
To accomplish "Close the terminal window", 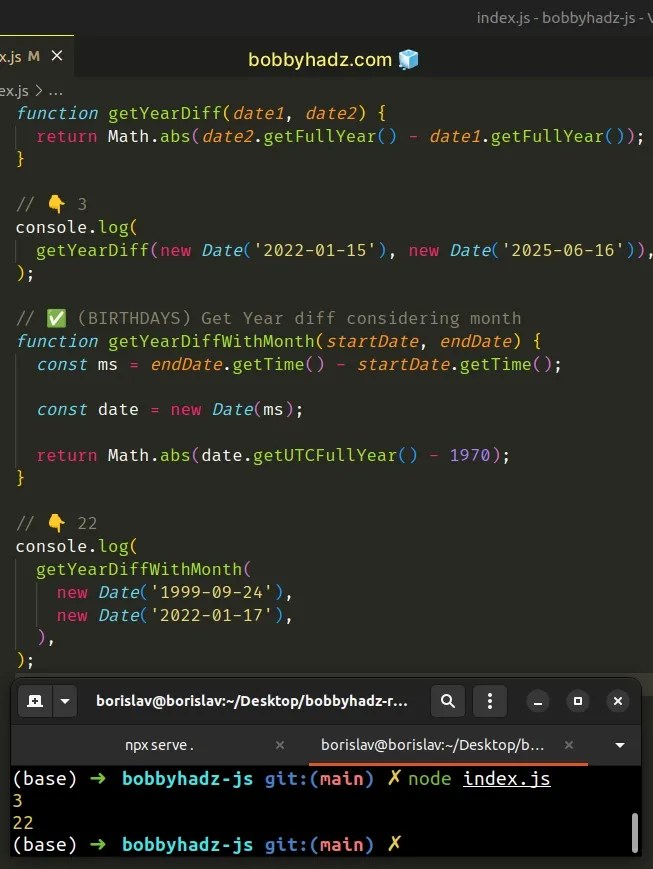I will point(618,701).
